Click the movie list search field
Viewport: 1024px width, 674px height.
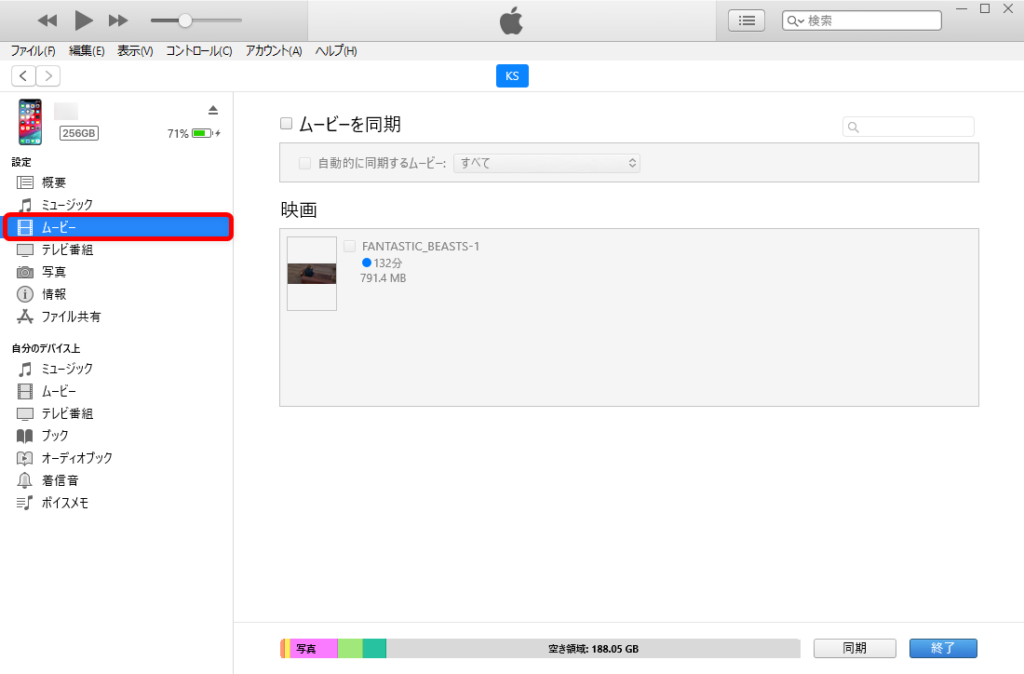[908, 127]
